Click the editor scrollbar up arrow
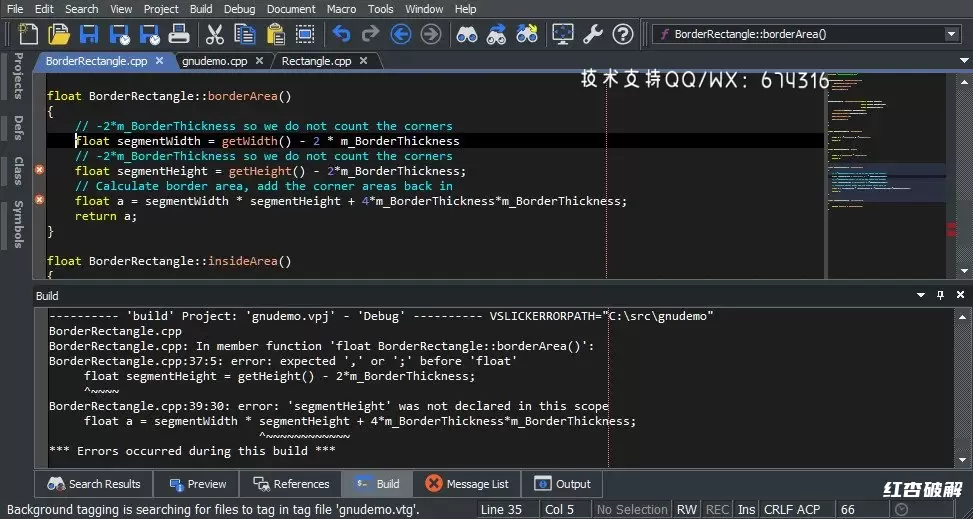Viewport: 973px width, 519px height. (964, 81)
